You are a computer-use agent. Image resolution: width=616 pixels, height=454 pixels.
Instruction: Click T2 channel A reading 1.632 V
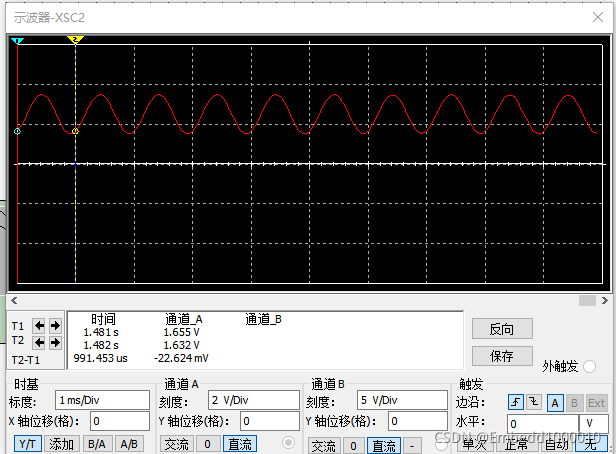[x=182, y=345]
